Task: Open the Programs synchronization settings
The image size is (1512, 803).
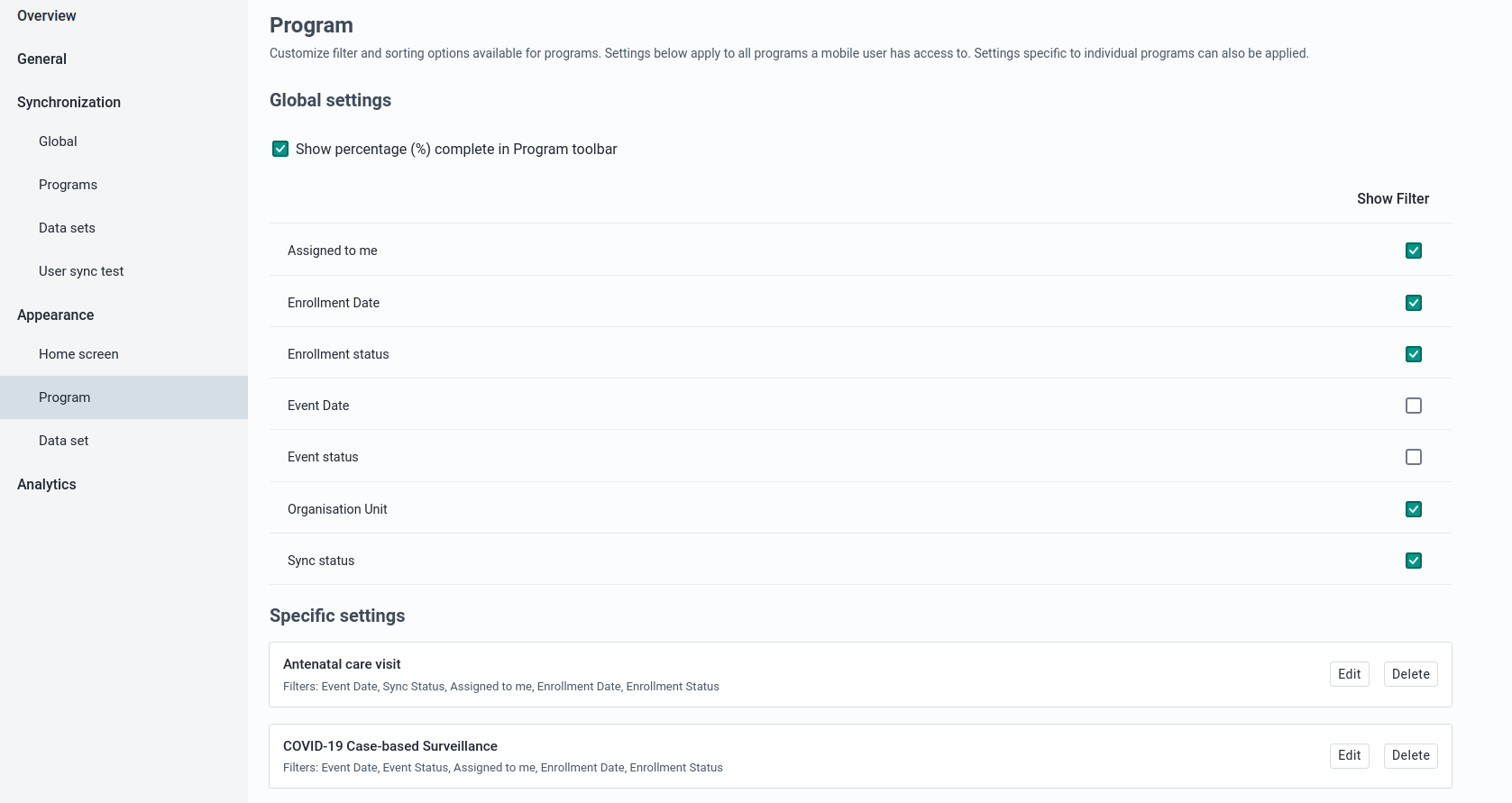Action: [68, 185]
